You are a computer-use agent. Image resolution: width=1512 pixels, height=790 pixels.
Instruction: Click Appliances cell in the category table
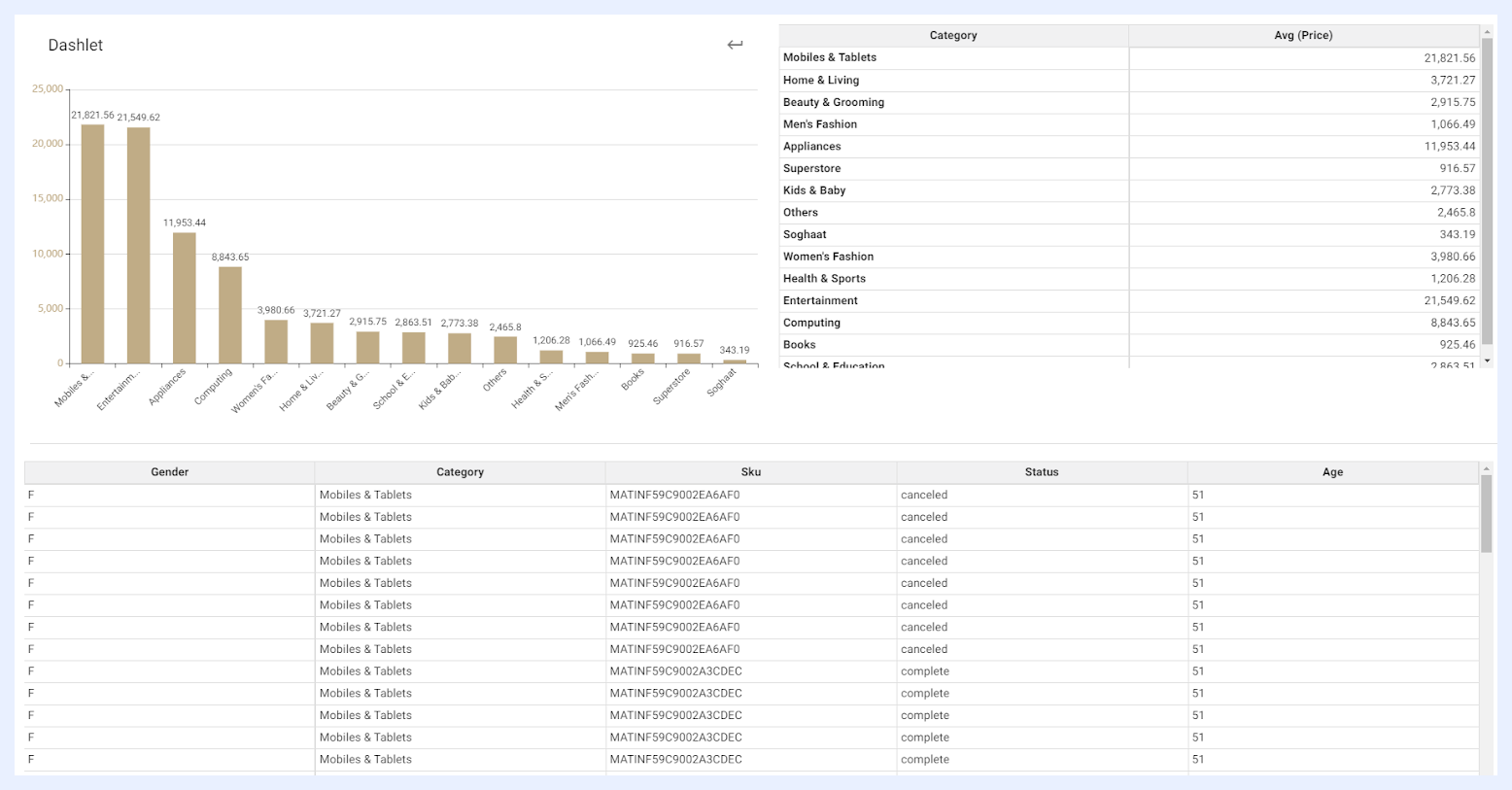(x=953, y=147)
